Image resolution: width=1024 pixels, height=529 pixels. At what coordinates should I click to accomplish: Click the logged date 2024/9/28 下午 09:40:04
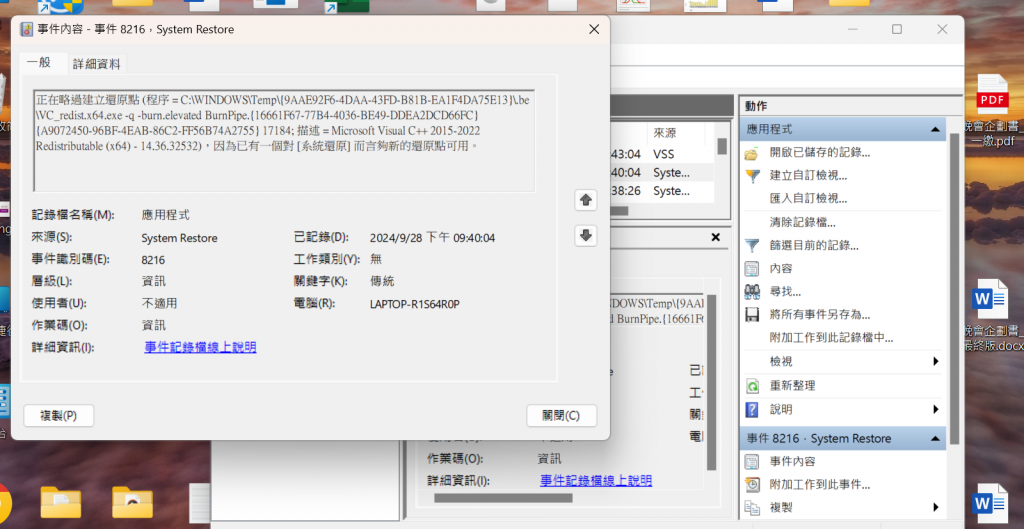click(432, 238)
